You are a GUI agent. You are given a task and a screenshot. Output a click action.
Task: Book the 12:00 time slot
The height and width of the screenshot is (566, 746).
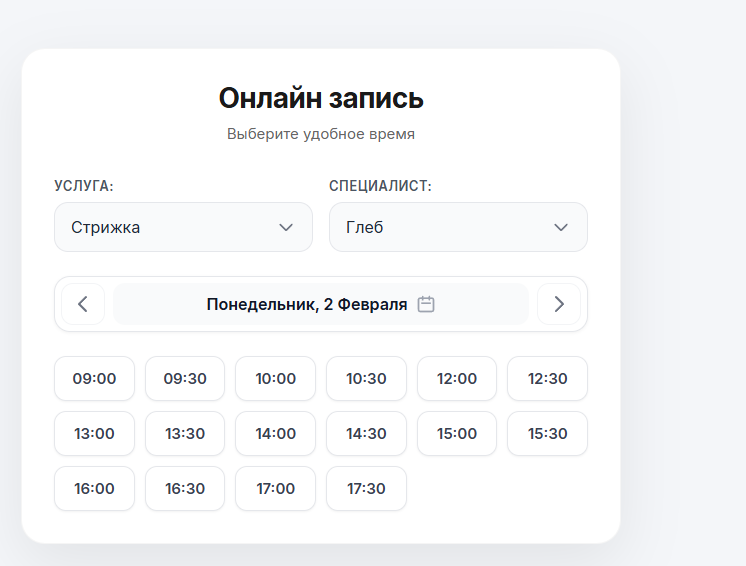[457, 379]
